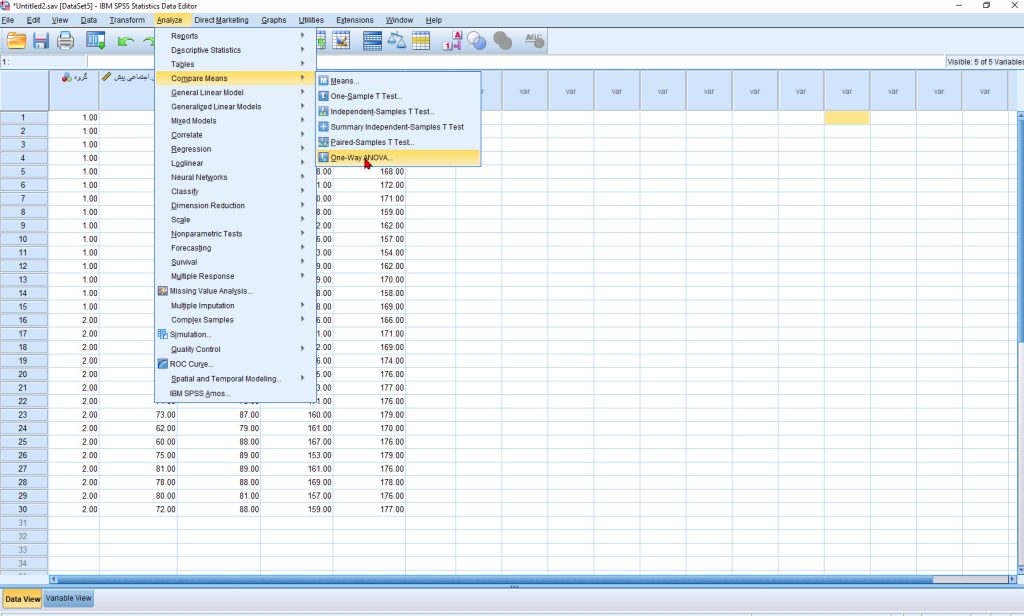Image resolution: width=1024 pixels, height=616 pixels.
Task: Click the cell value 72.00 in row 30
Action: pos(165,510)
